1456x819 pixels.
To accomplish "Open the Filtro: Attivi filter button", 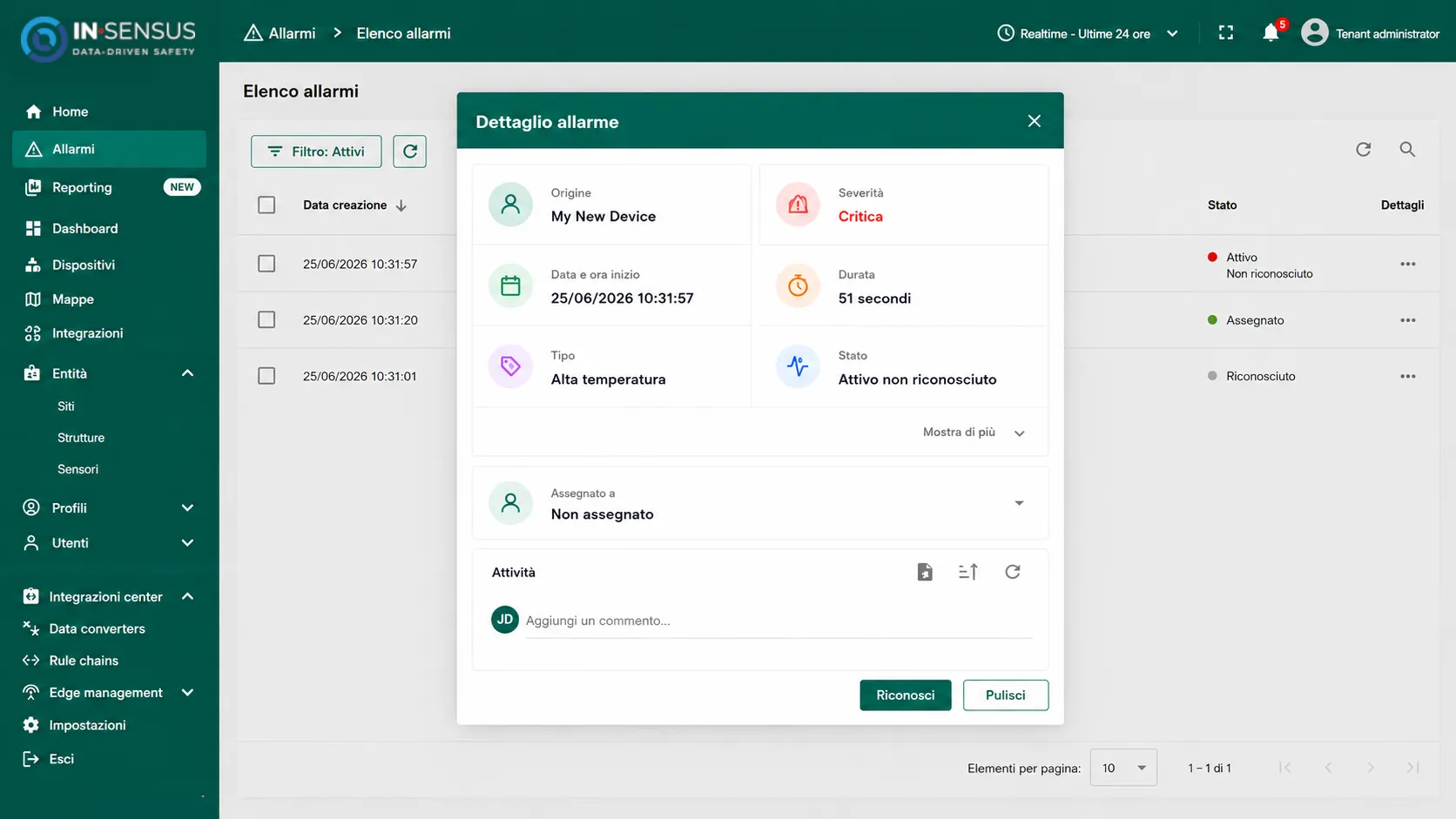I will click(x=316, y=151).
